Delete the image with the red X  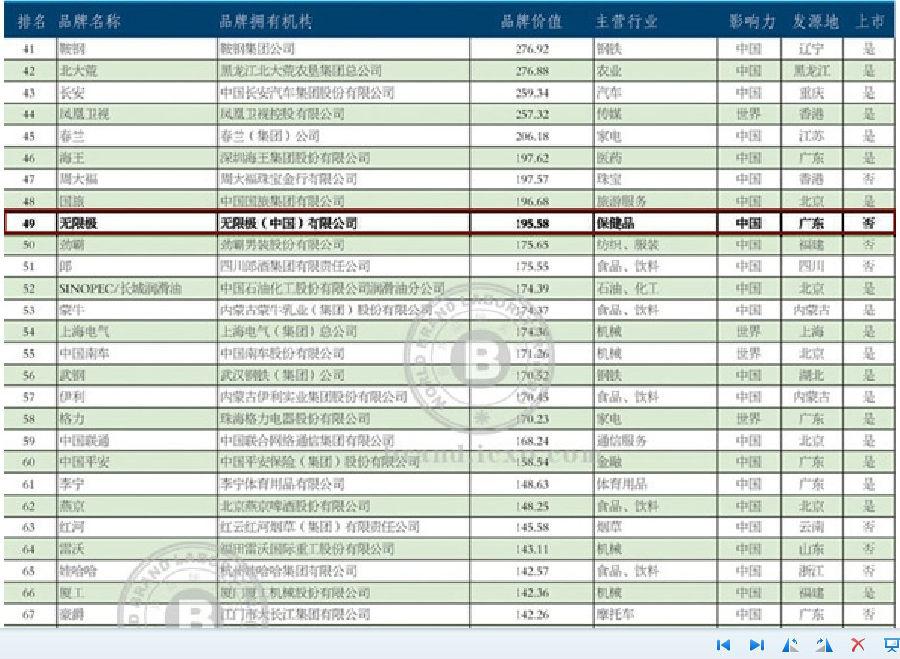[858, 645]
